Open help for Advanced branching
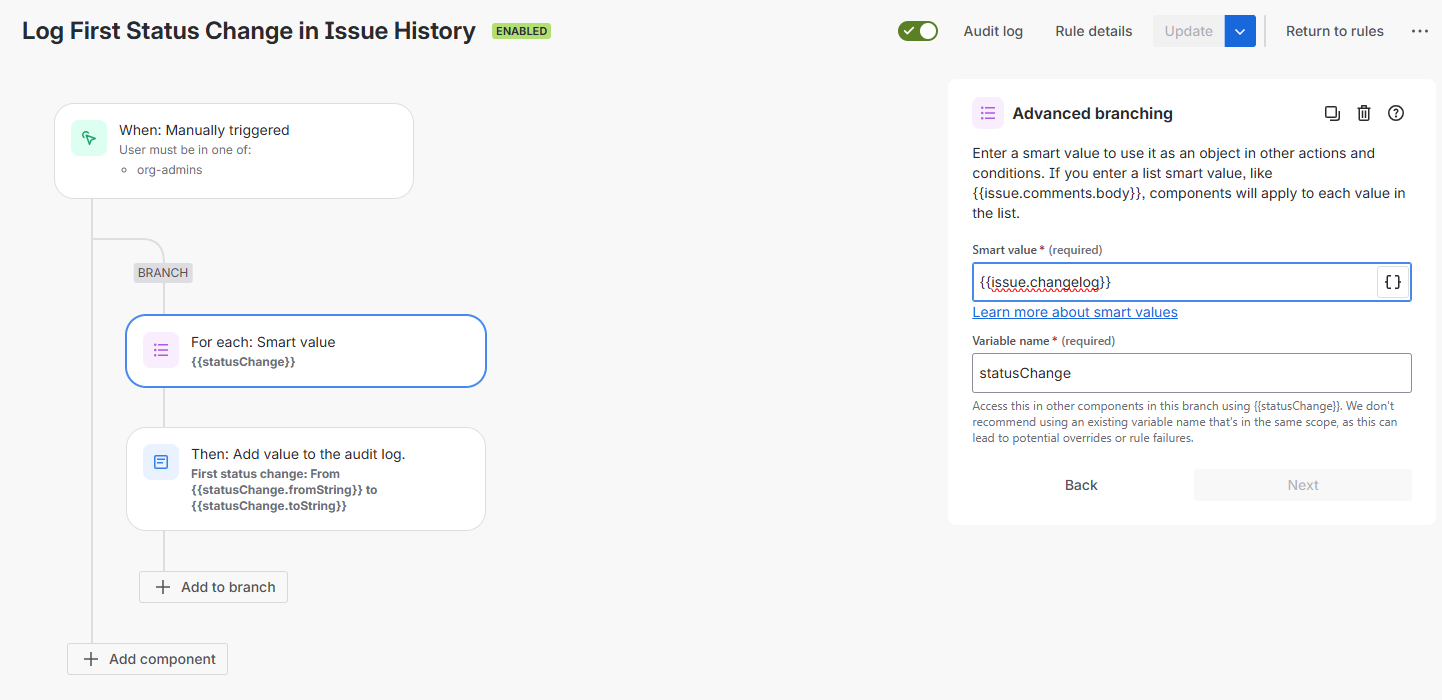This screenshot has height=700, width=1442. click(x=1396, y=113)
